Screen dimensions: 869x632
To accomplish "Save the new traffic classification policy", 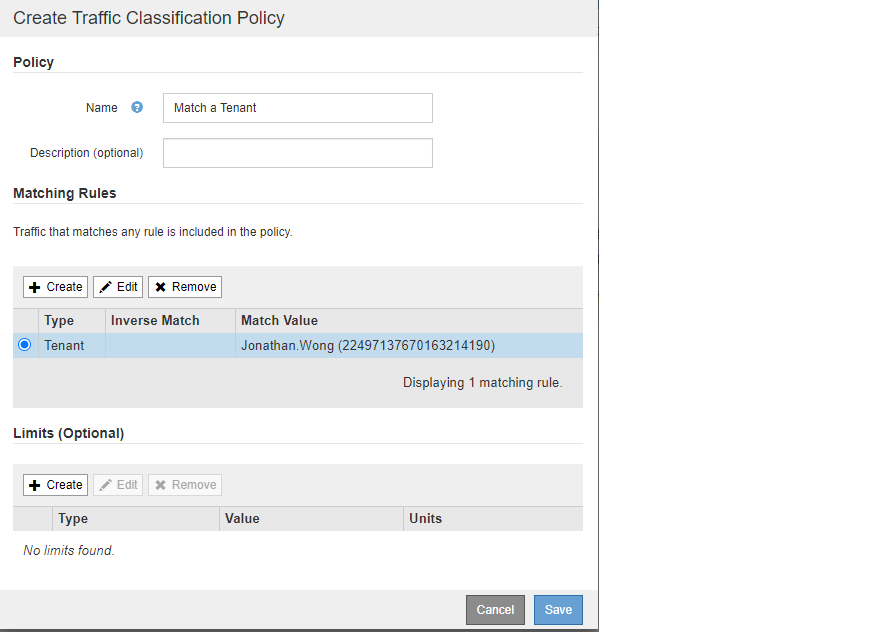I will coord(558,610).
